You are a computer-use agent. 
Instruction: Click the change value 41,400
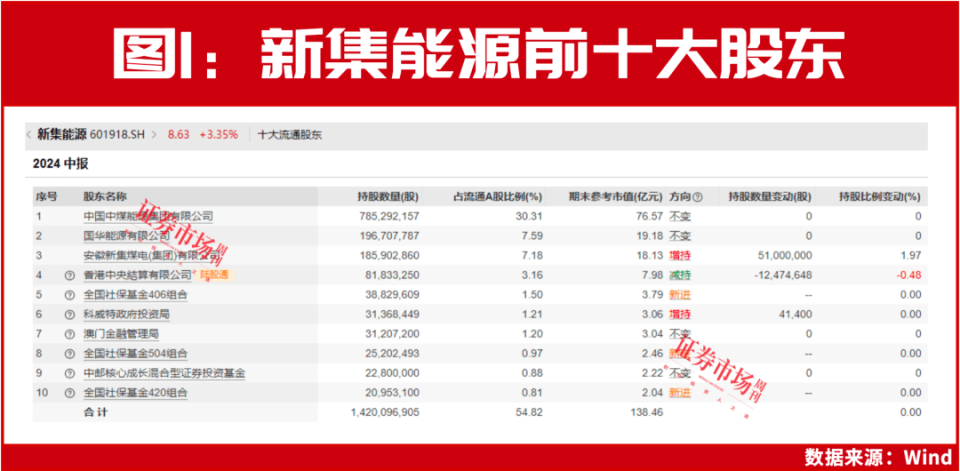(x=797, y=314)
